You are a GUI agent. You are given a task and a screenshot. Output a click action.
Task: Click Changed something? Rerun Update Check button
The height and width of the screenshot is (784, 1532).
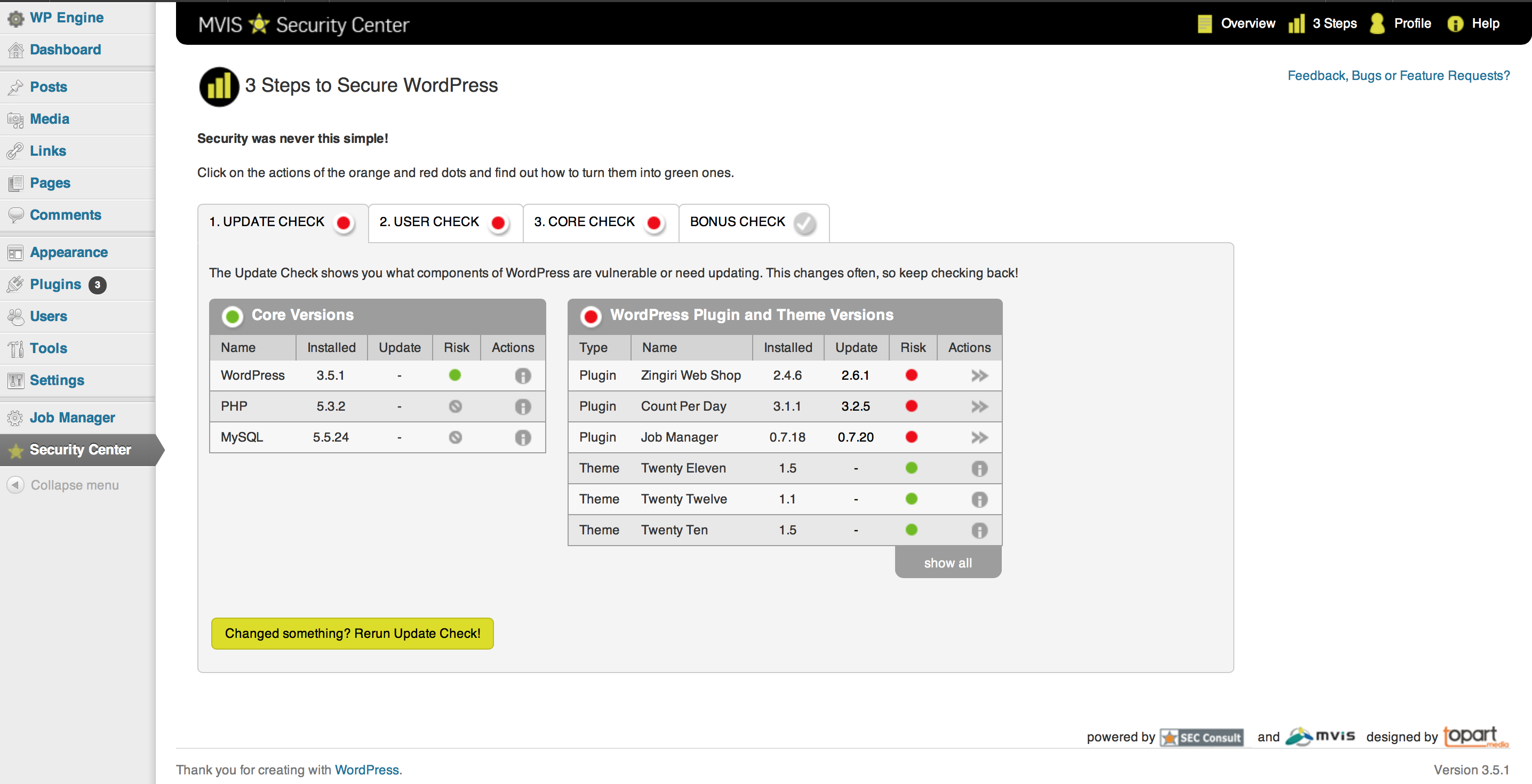pos(353,634)
